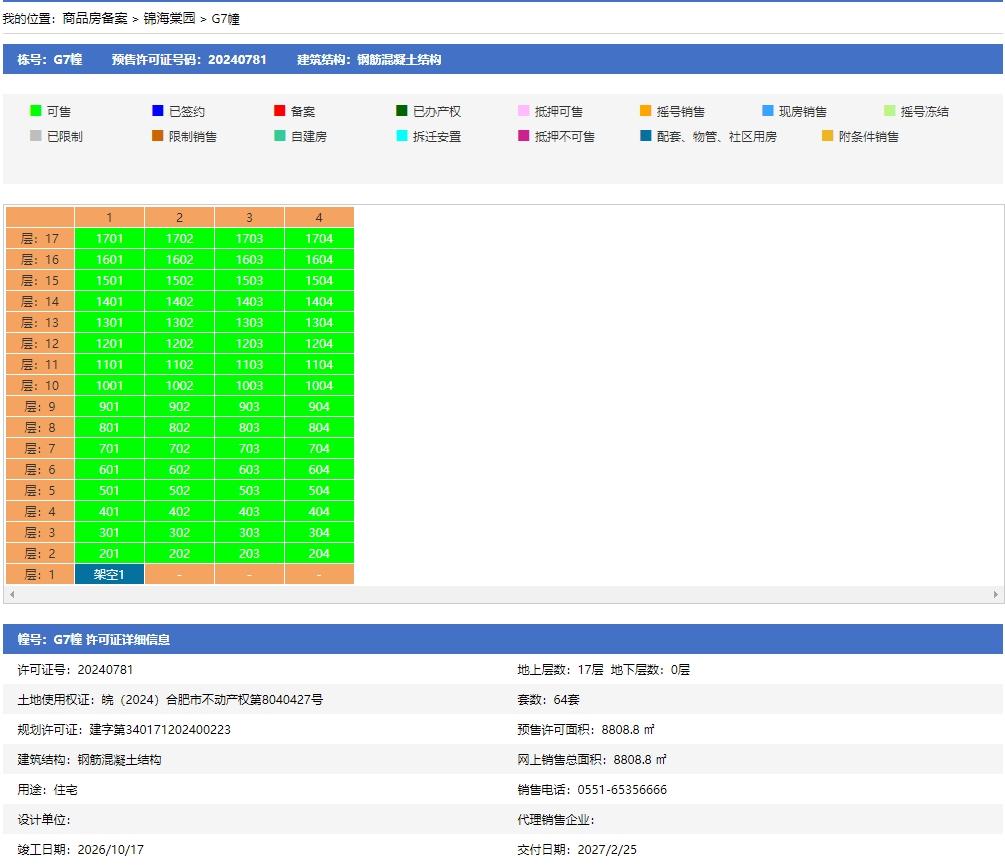The width and height of the screenshot is (1005, 868).
Task: Click the gray 已限制 legend swatch
Action: pyautogui.click(x=36, y=136)
